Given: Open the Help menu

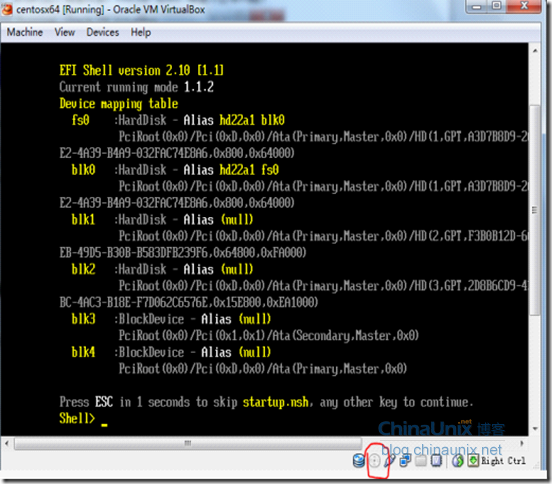Looking at the screenshot, I should (141, 32).
